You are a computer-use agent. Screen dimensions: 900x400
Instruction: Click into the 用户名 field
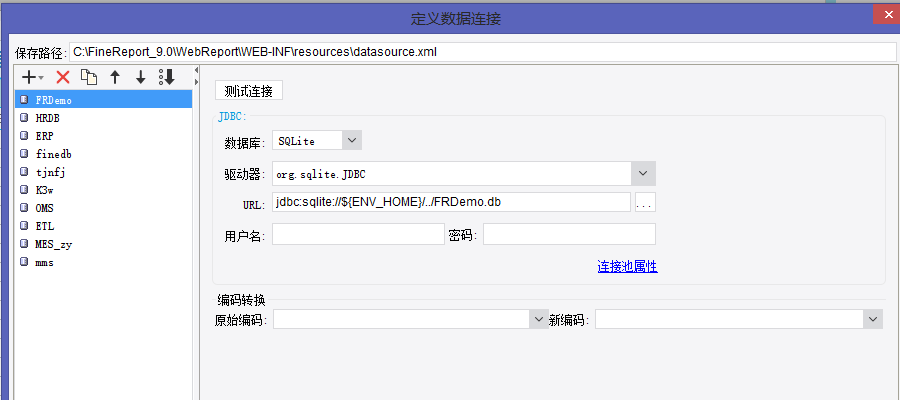coord(358,234)
